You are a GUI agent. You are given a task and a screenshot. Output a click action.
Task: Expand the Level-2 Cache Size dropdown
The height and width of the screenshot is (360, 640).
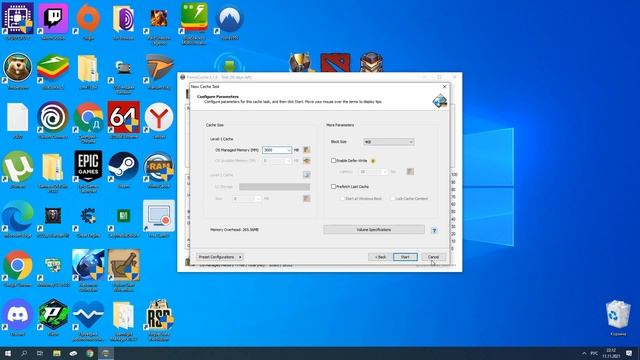click(258, 198)
